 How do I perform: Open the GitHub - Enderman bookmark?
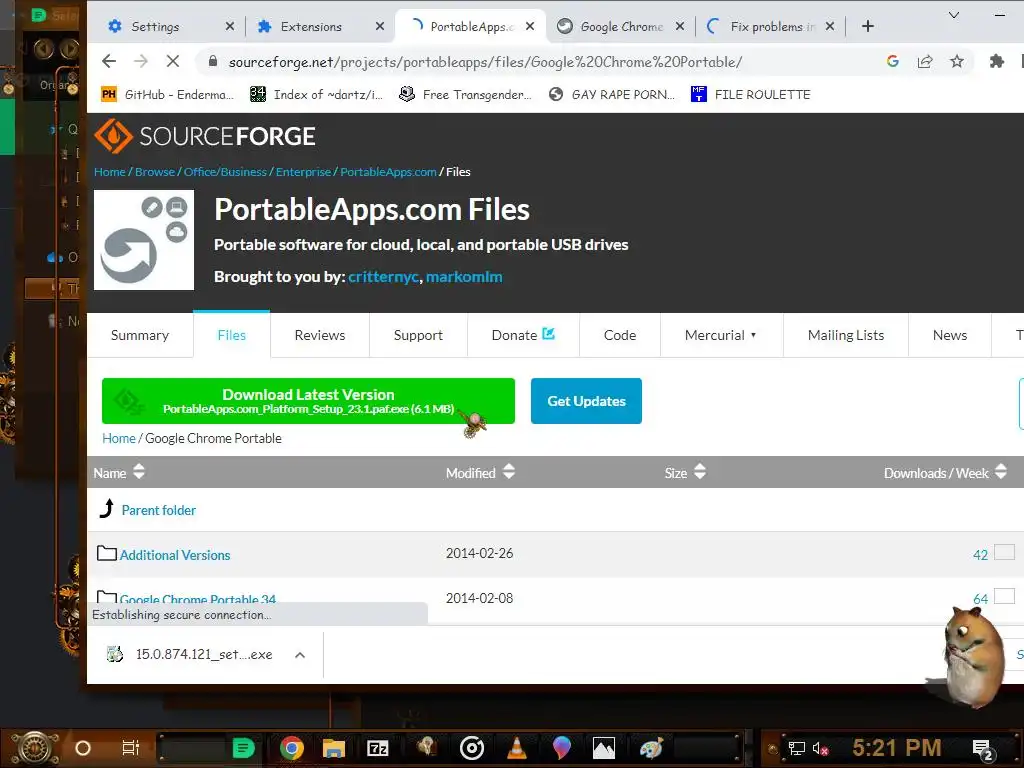tap(168, 95)
